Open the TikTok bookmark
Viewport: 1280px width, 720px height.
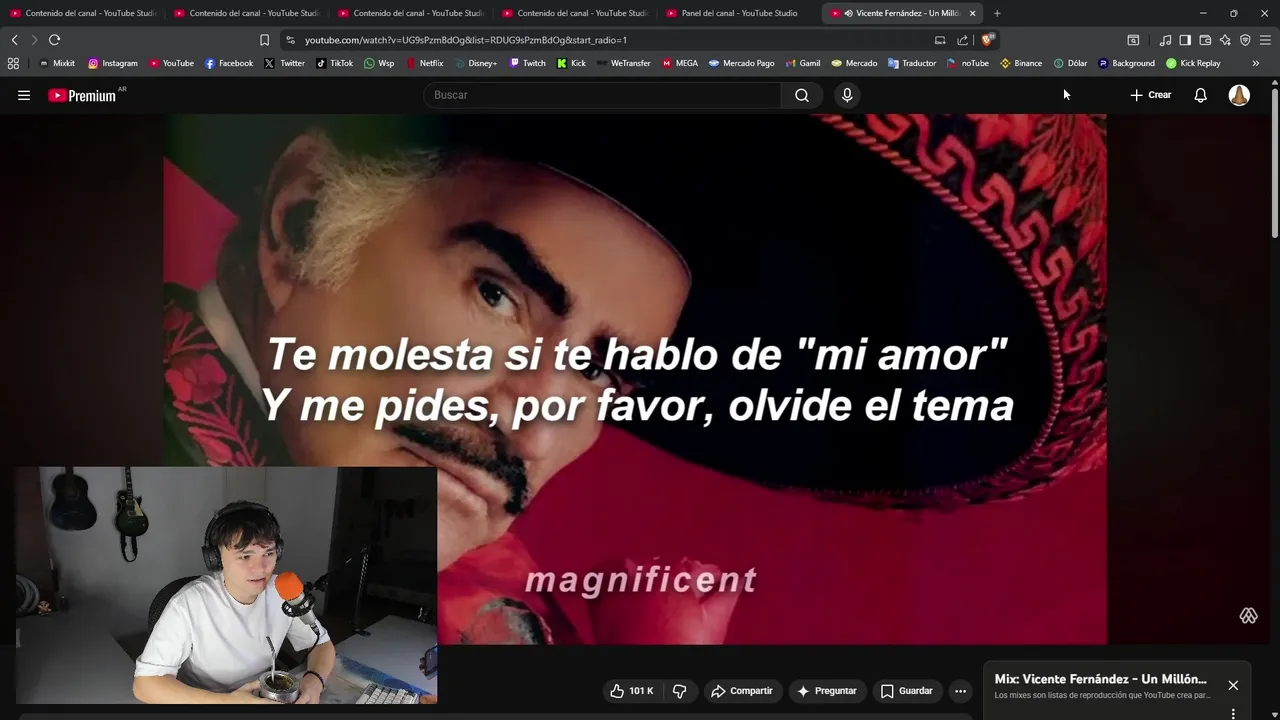tap(334, 63)
